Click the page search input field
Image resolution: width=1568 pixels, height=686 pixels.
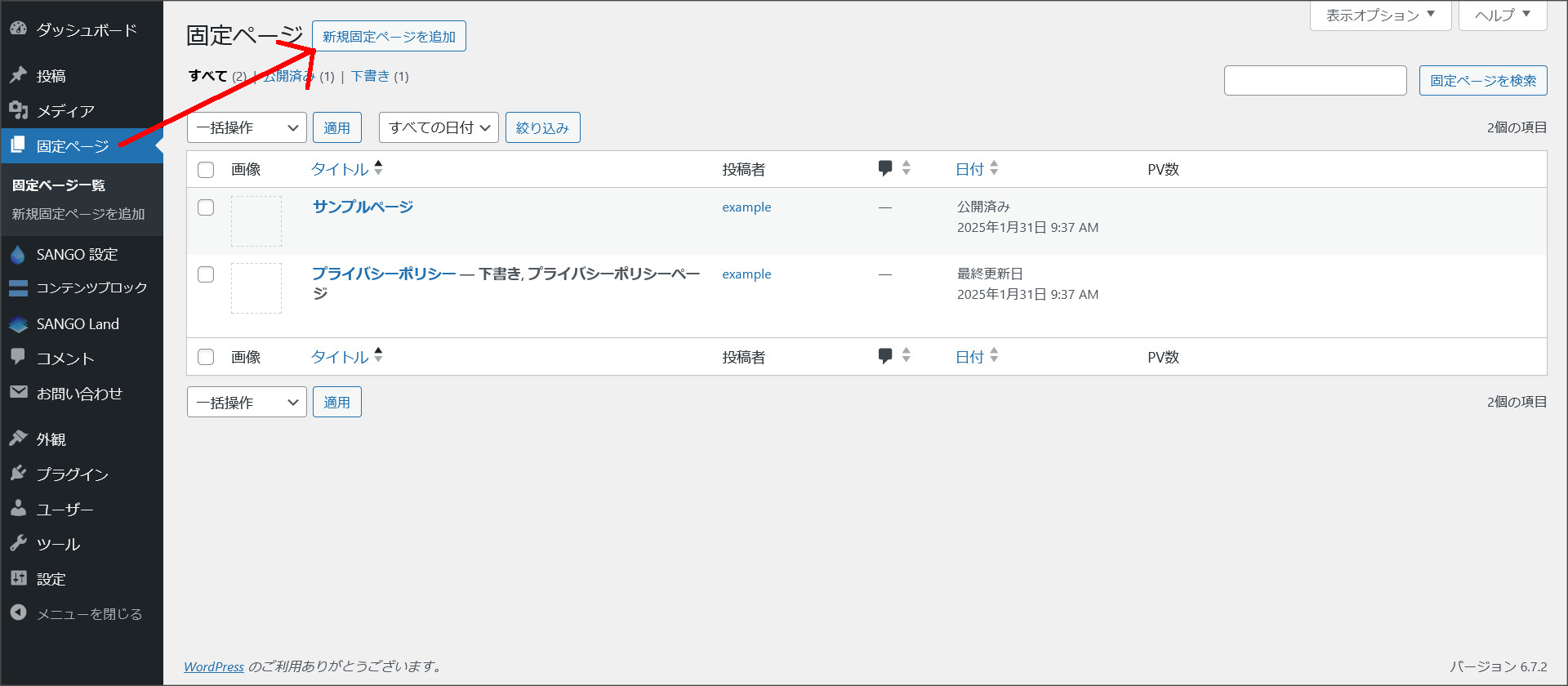[1315, 81]
